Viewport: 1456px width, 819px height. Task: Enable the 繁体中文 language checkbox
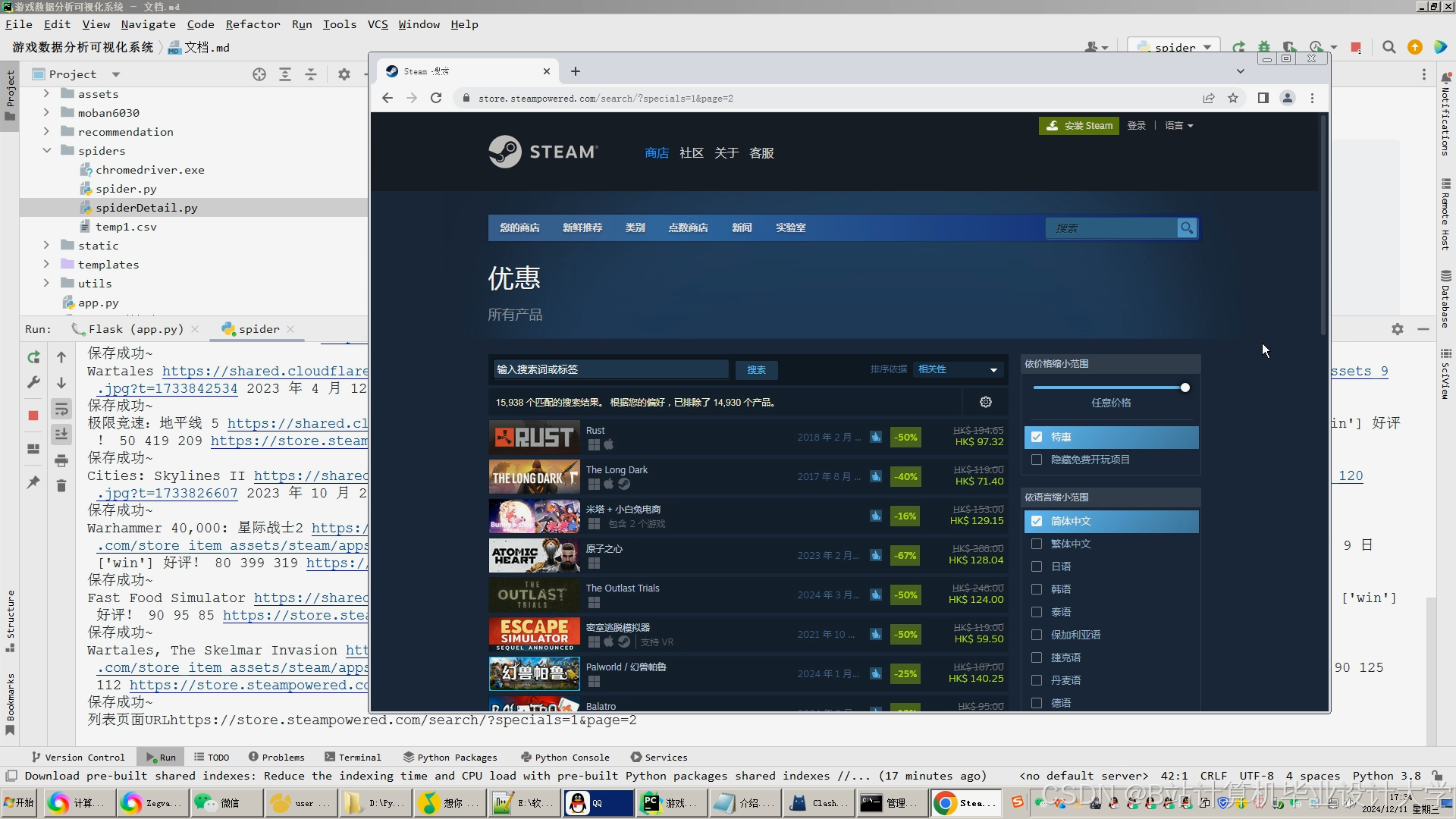tap(1037, 544)
